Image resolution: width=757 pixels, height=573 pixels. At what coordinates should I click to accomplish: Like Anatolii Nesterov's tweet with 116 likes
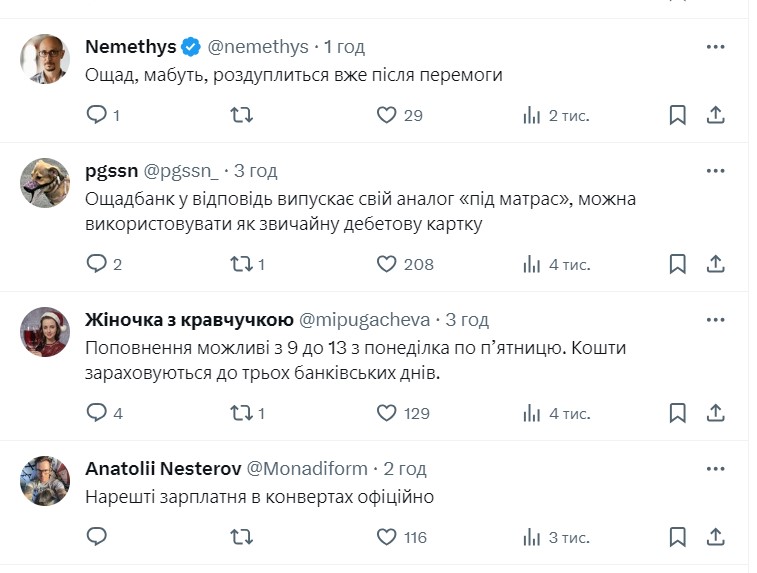coord(387,537)
